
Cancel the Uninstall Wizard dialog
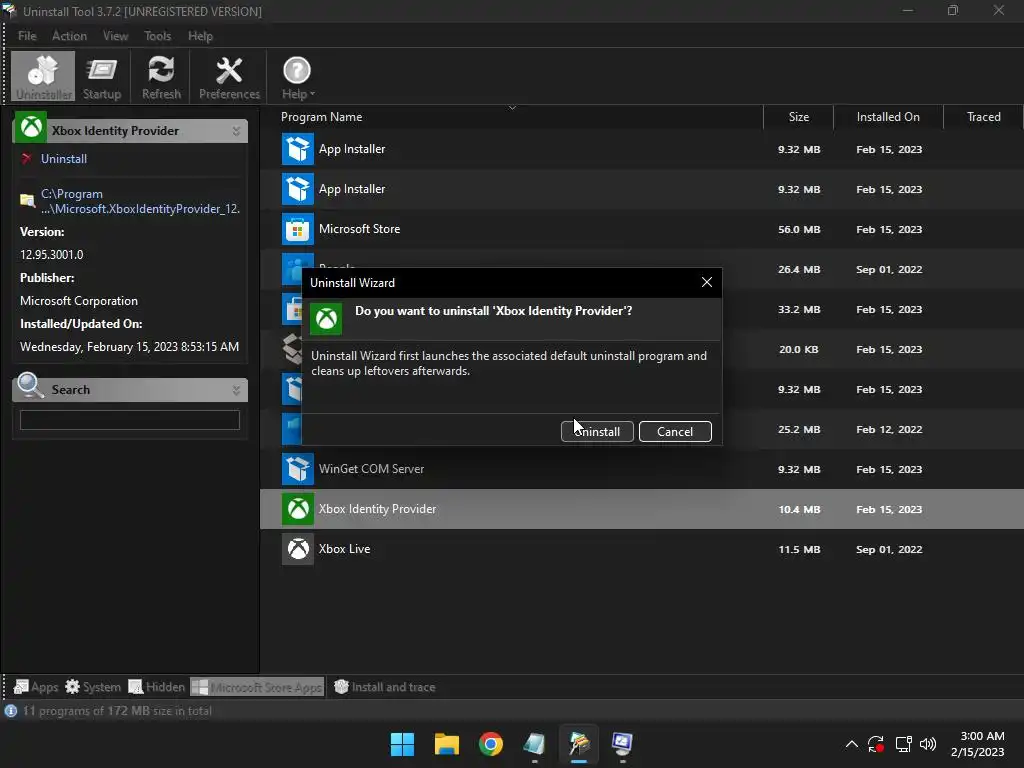(675, 432)
